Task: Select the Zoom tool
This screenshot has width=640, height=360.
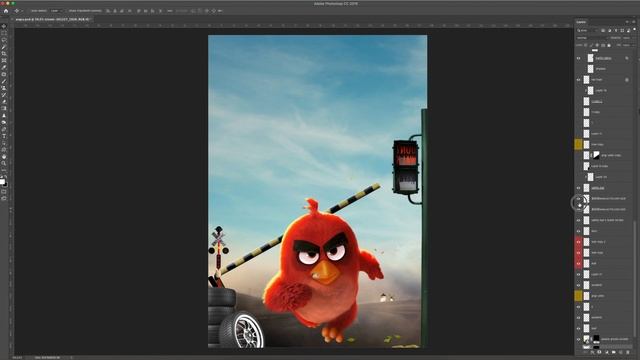Action: 4,163
